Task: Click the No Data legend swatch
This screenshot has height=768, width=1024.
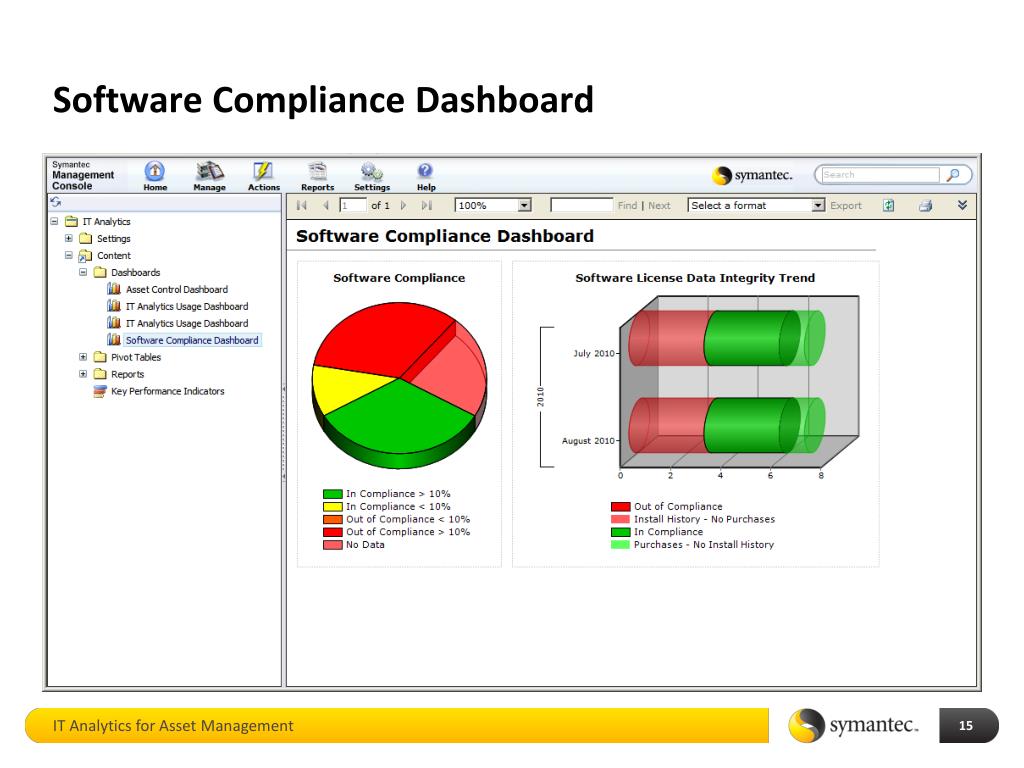Action: point(333,545)
